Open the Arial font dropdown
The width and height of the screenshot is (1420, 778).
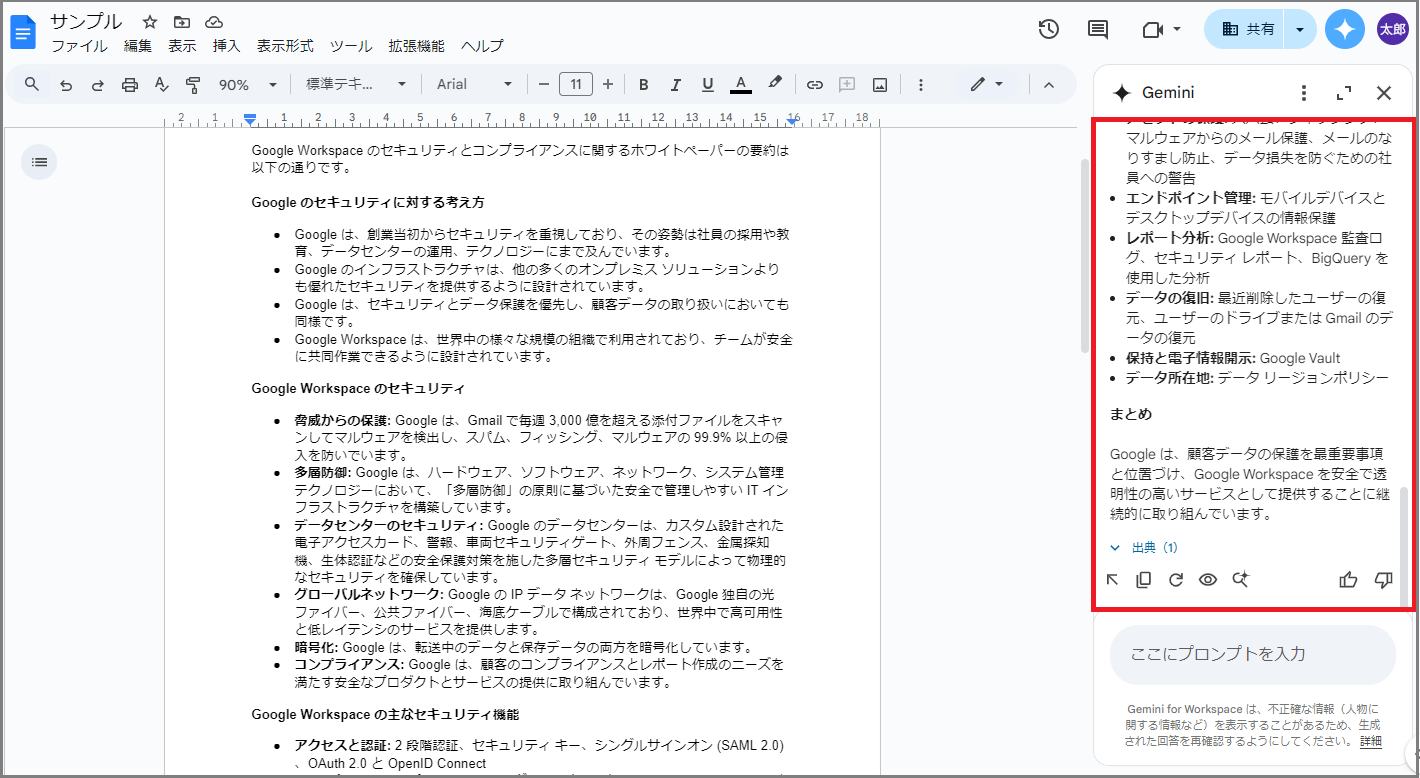click(x=475, y=85)
